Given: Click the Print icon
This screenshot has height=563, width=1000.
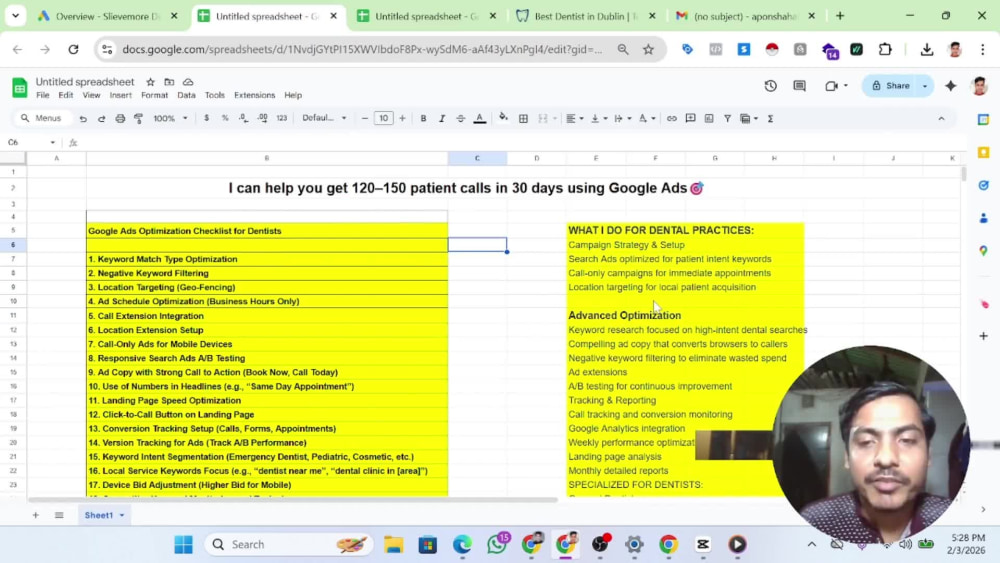Looking at the screenshot, I should pyautogui.click(x=120, y=119).
